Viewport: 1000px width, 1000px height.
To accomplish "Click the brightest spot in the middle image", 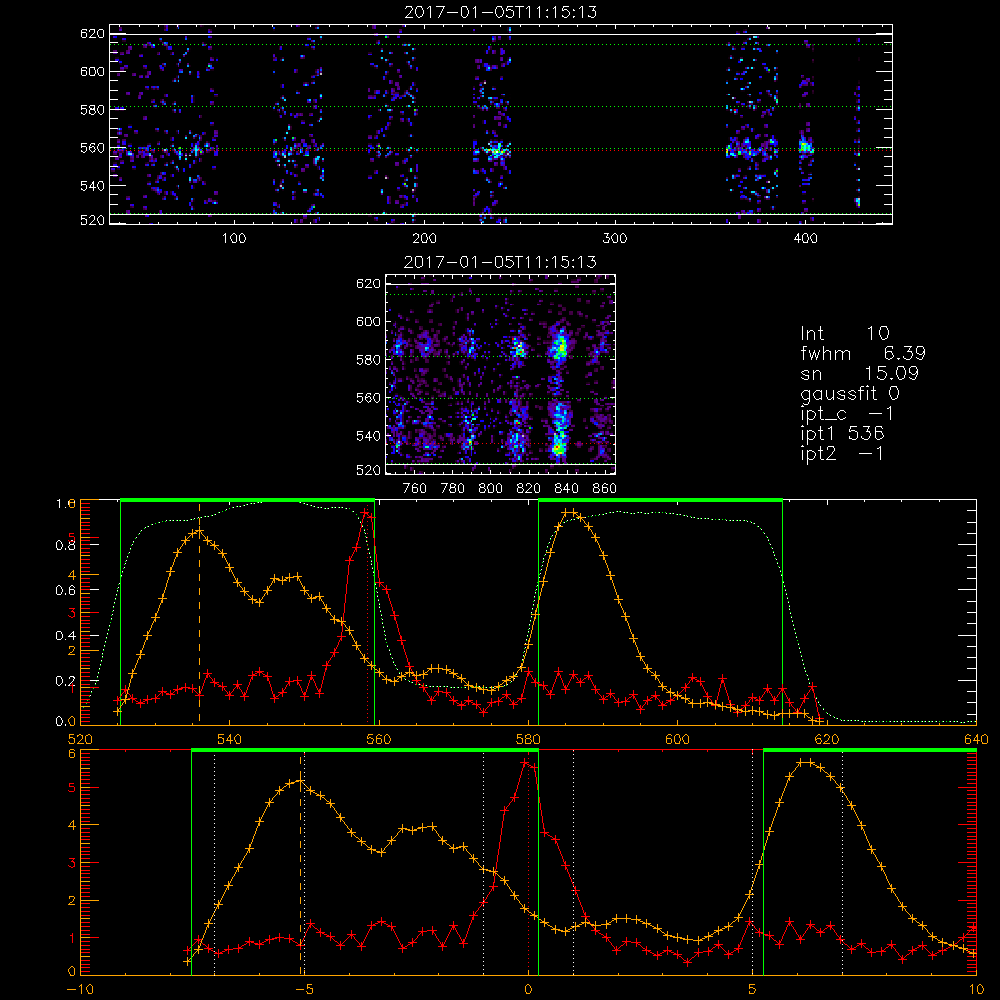I will coord(559,448).
